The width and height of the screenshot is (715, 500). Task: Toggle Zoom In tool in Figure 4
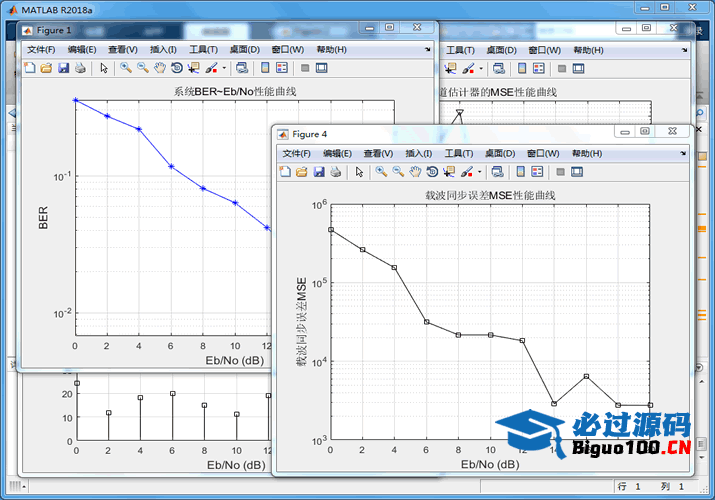click(381, 172)
